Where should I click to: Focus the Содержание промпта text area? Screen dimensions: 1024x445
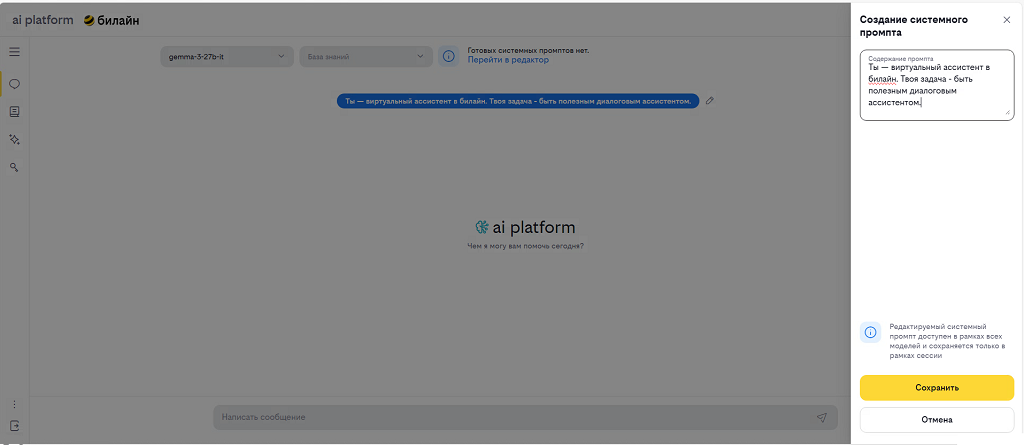point(936,86)
